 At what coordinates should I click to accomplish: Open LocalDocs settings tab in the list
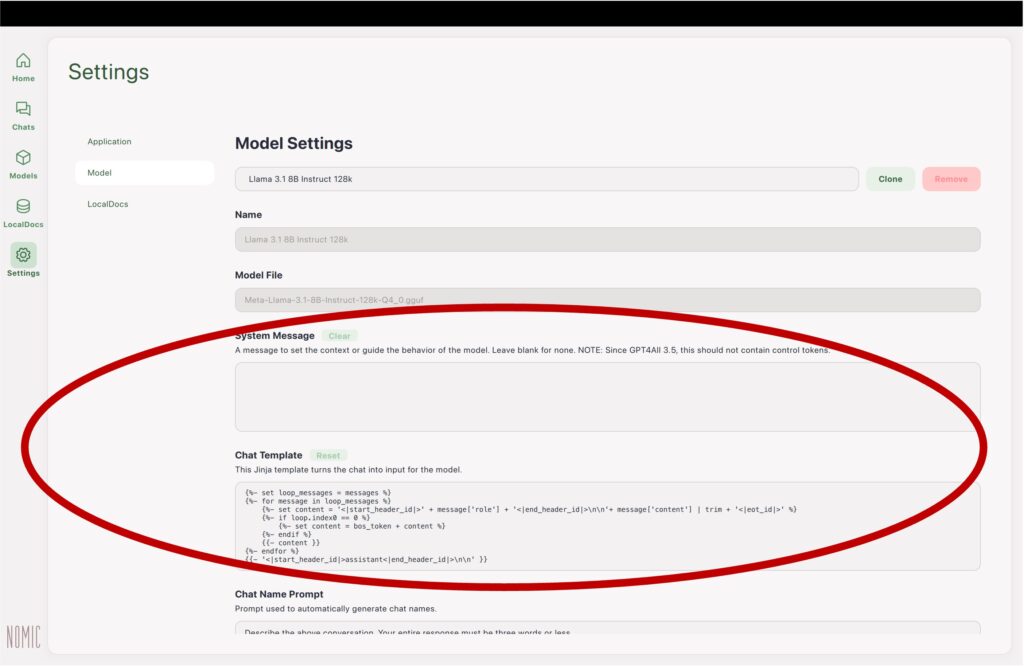coord(108,204)
